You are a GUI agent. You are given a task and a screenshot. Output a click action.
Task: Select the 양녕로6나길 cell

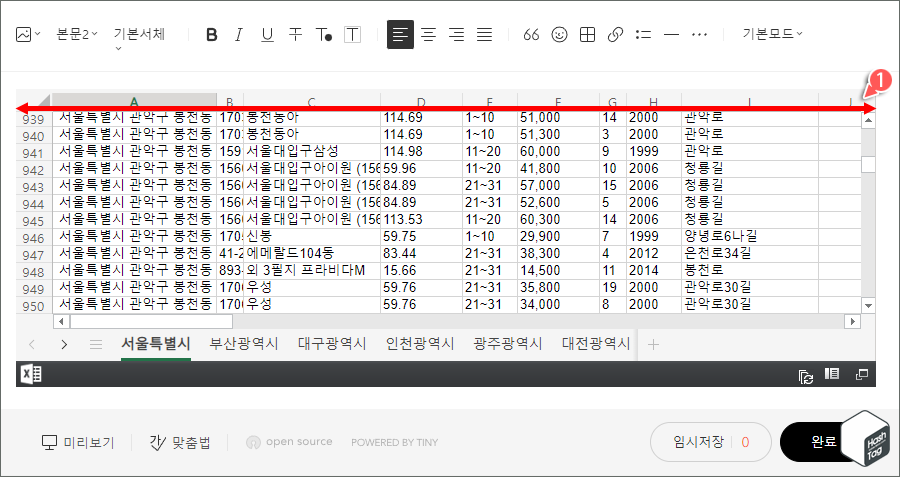[x=750, y=236]
